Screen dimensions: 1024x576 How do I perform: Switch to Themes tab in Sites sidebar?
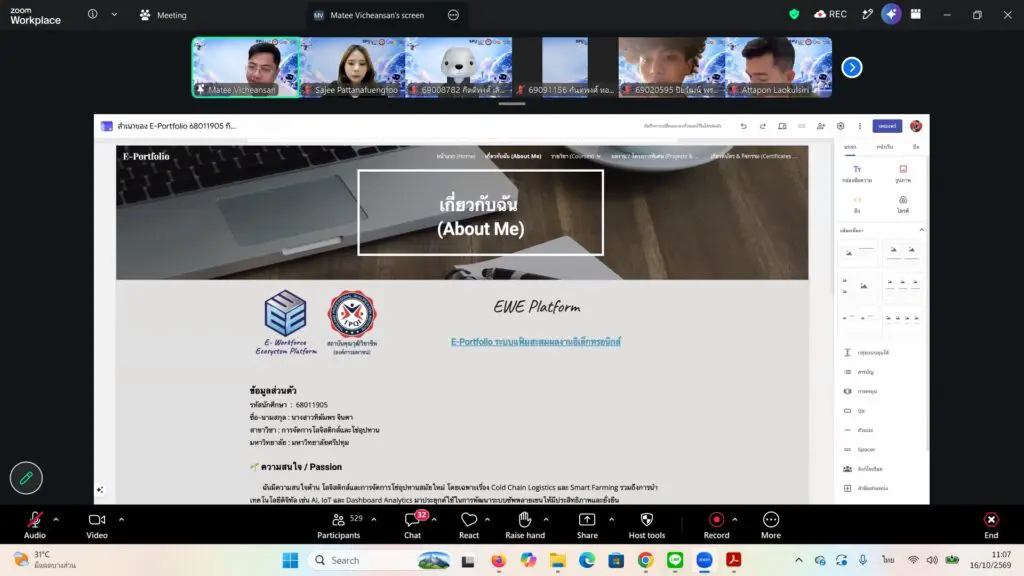click(x=916, y=147)
